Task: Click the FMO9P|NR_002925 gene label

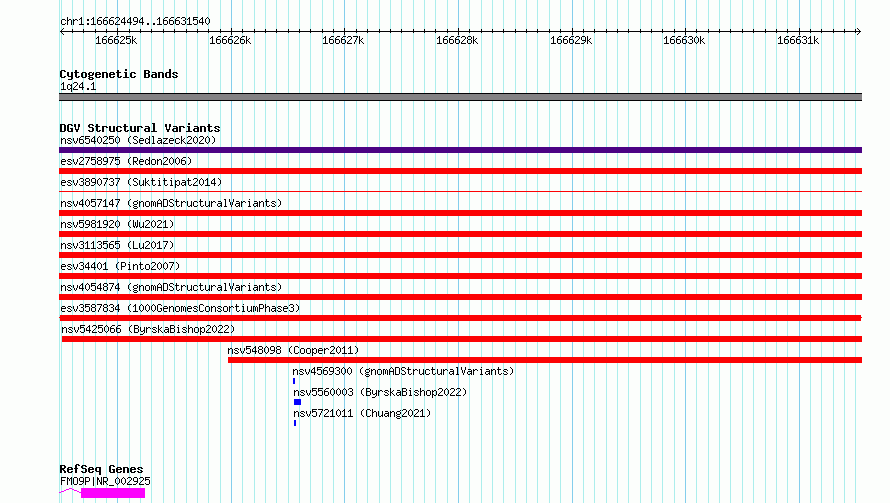Action: 105,481
